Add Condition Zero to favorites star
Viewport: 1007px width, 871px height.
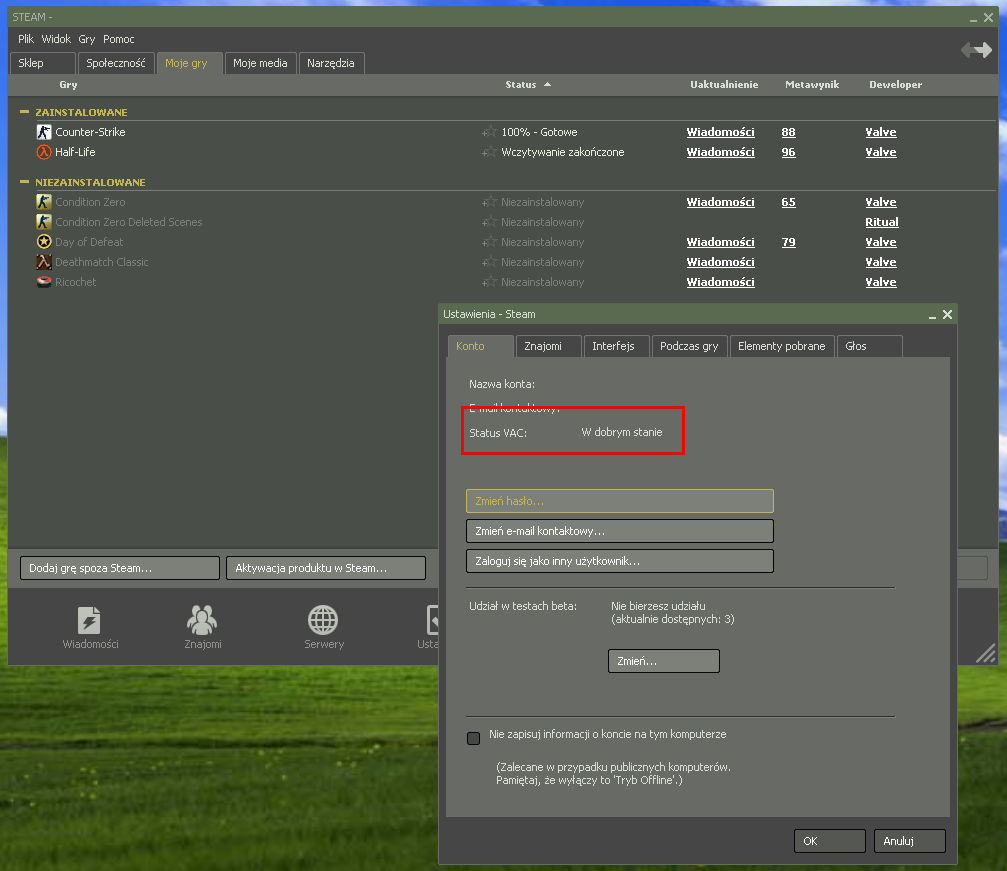click(489, 202)
